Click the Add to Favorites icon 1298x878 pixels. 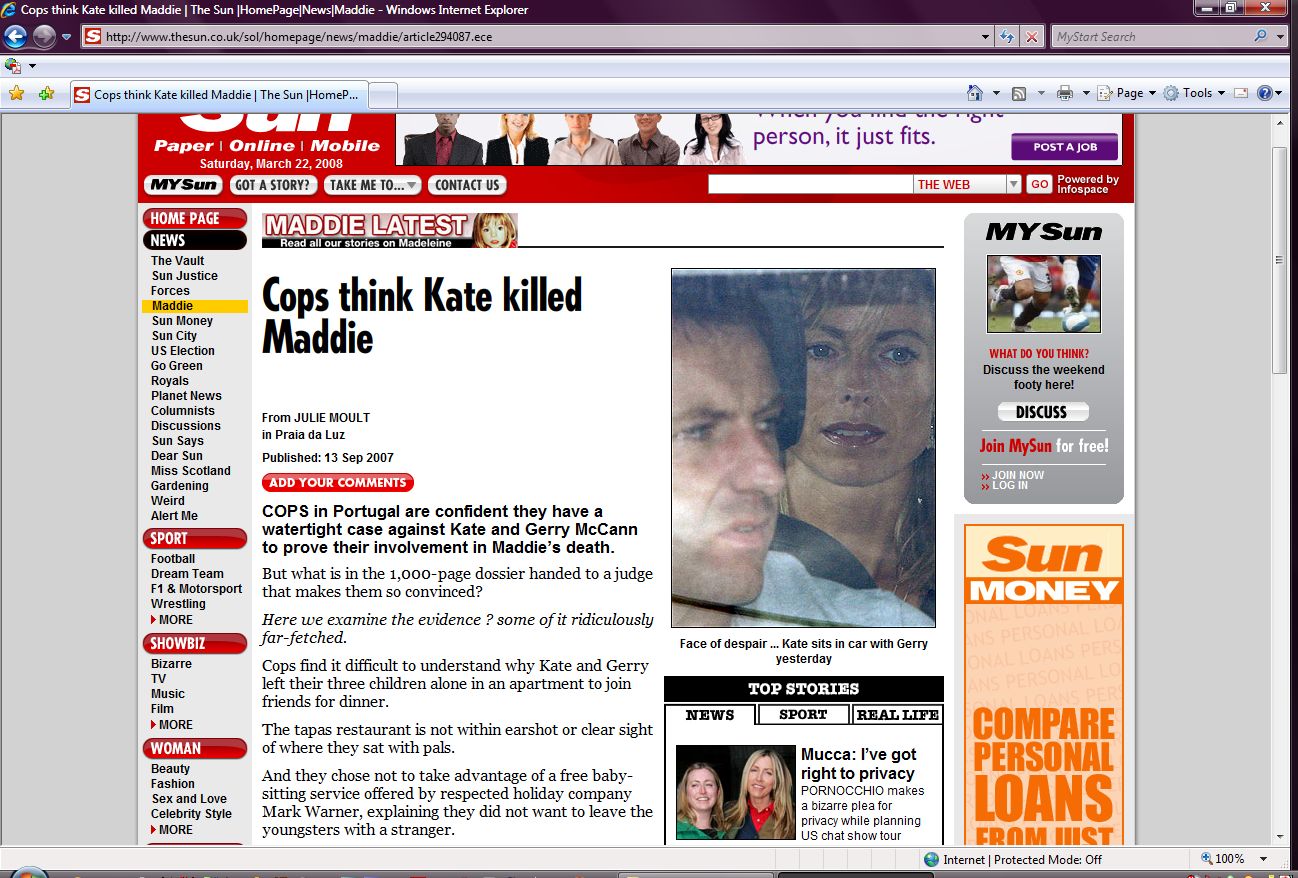[x=46, y=93]
